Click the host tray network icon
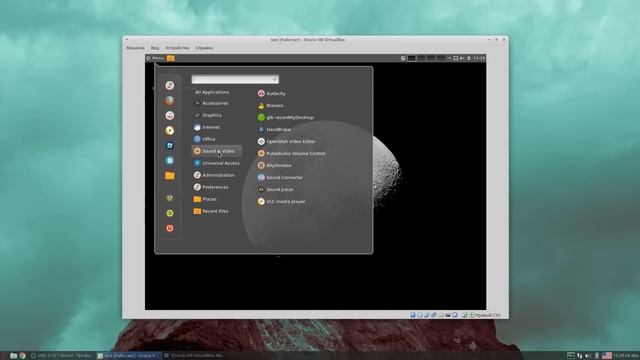This screenshot has height=360, width=640. pyautogui.click(x=580, y=356)
